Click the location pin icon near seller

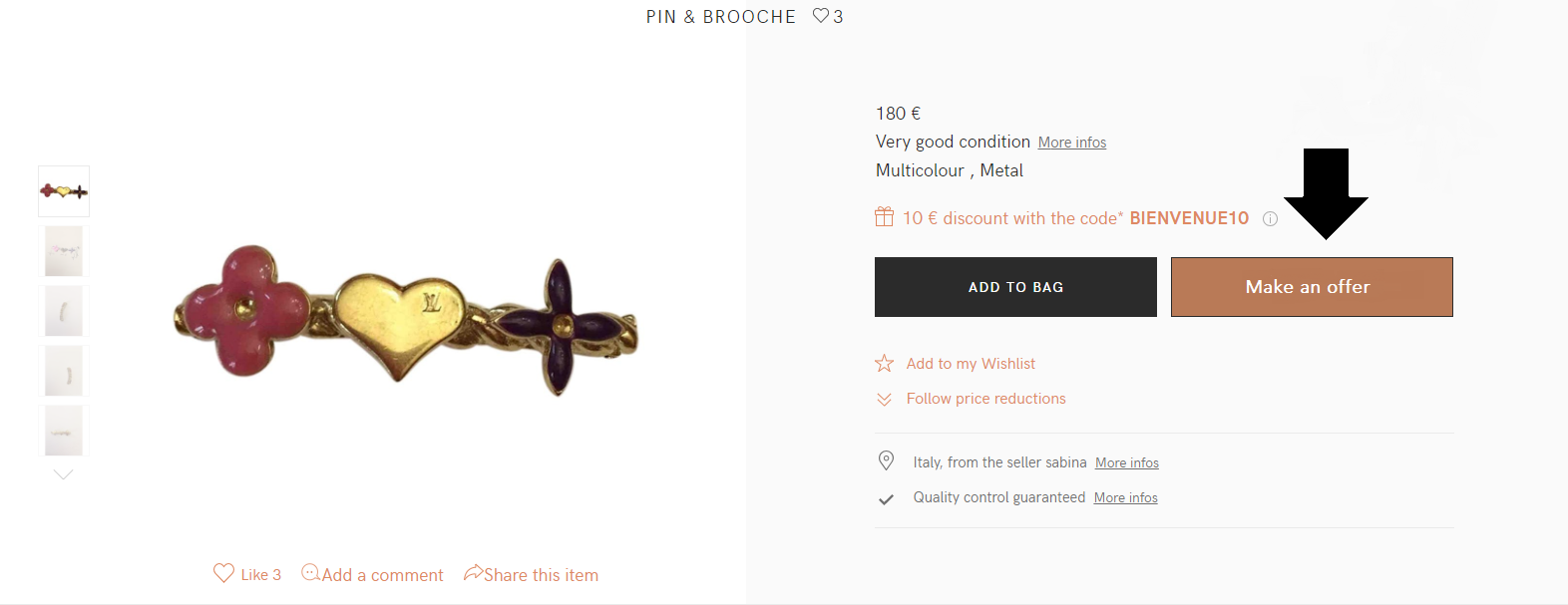886,460
